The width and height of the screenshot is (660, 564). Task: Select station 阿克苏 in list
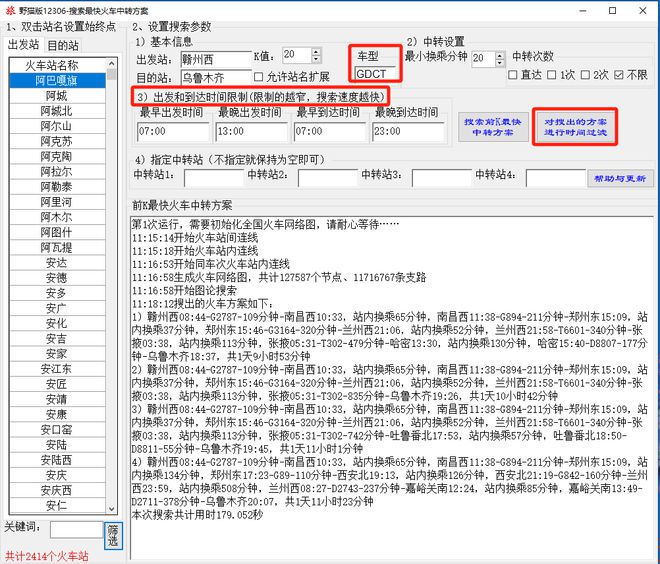pyautogui.click(x=57, y=141)
